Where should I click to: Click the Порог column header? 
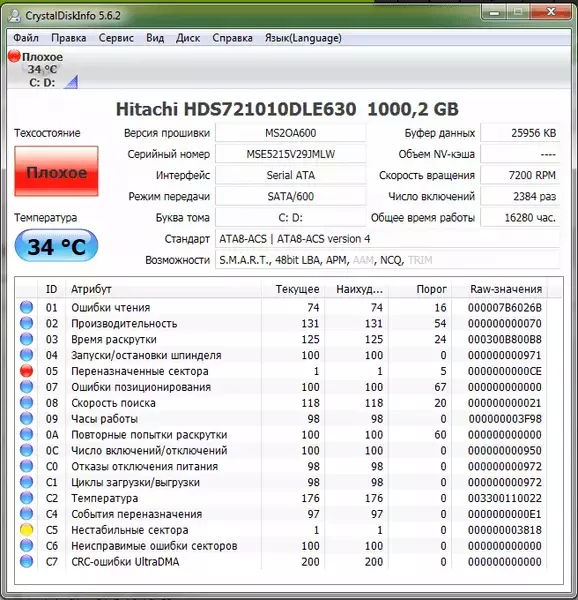pos(420,289)
